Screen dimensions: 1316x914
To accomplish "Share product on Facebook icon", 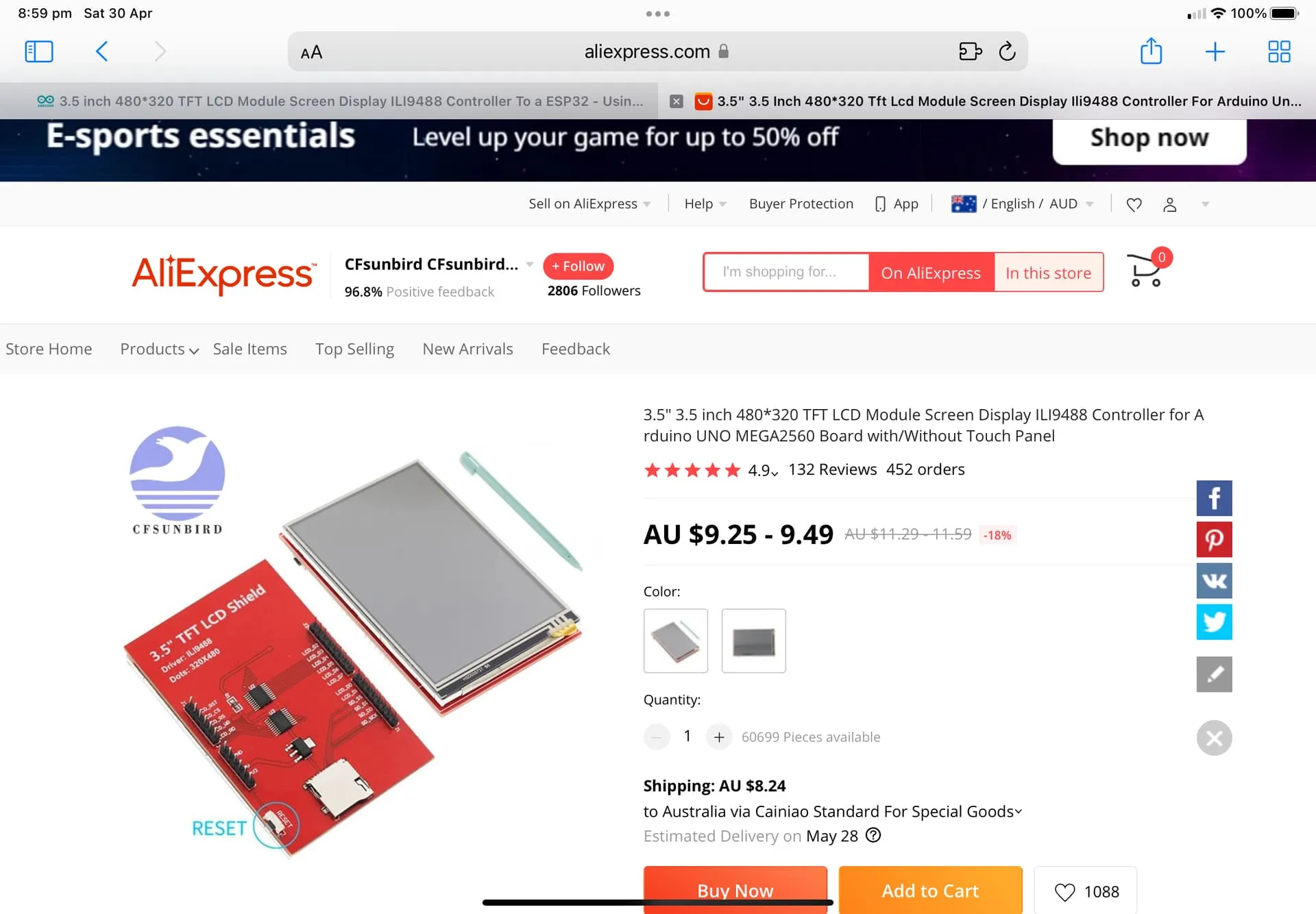I will tap(1214, 498).
